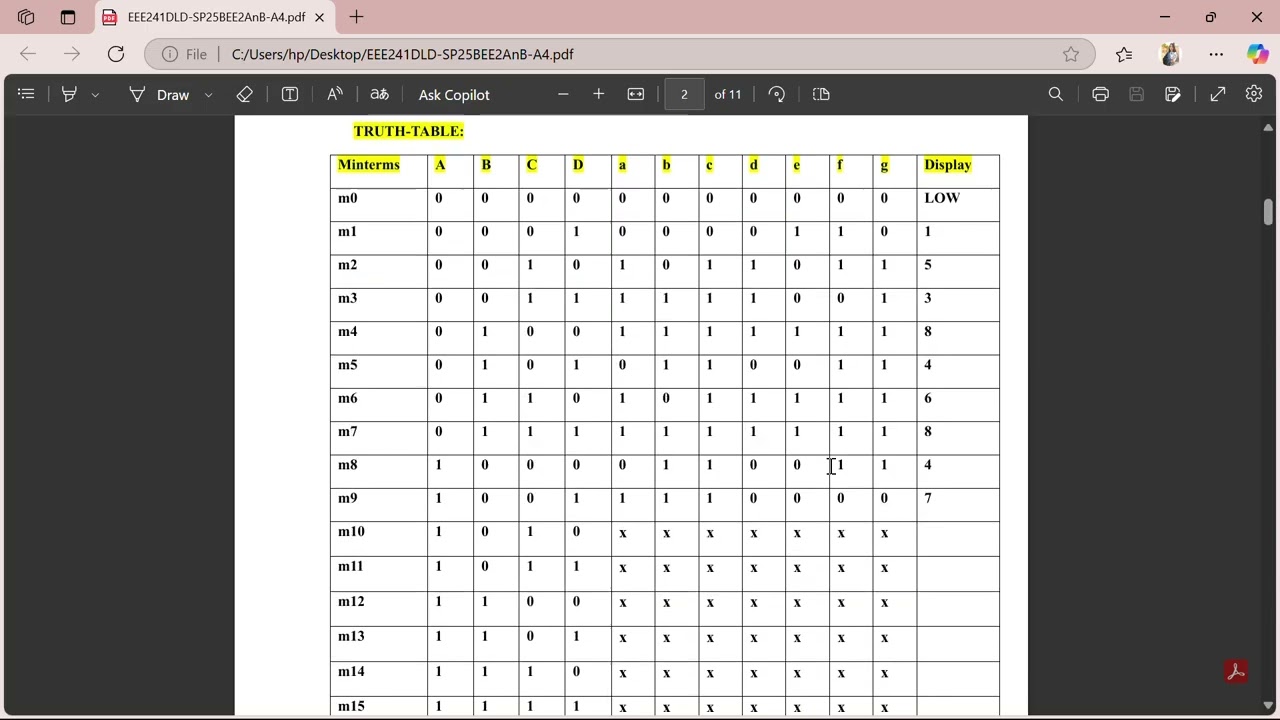
Task: Click the scroll up arrow
Action: (1268, 128)
